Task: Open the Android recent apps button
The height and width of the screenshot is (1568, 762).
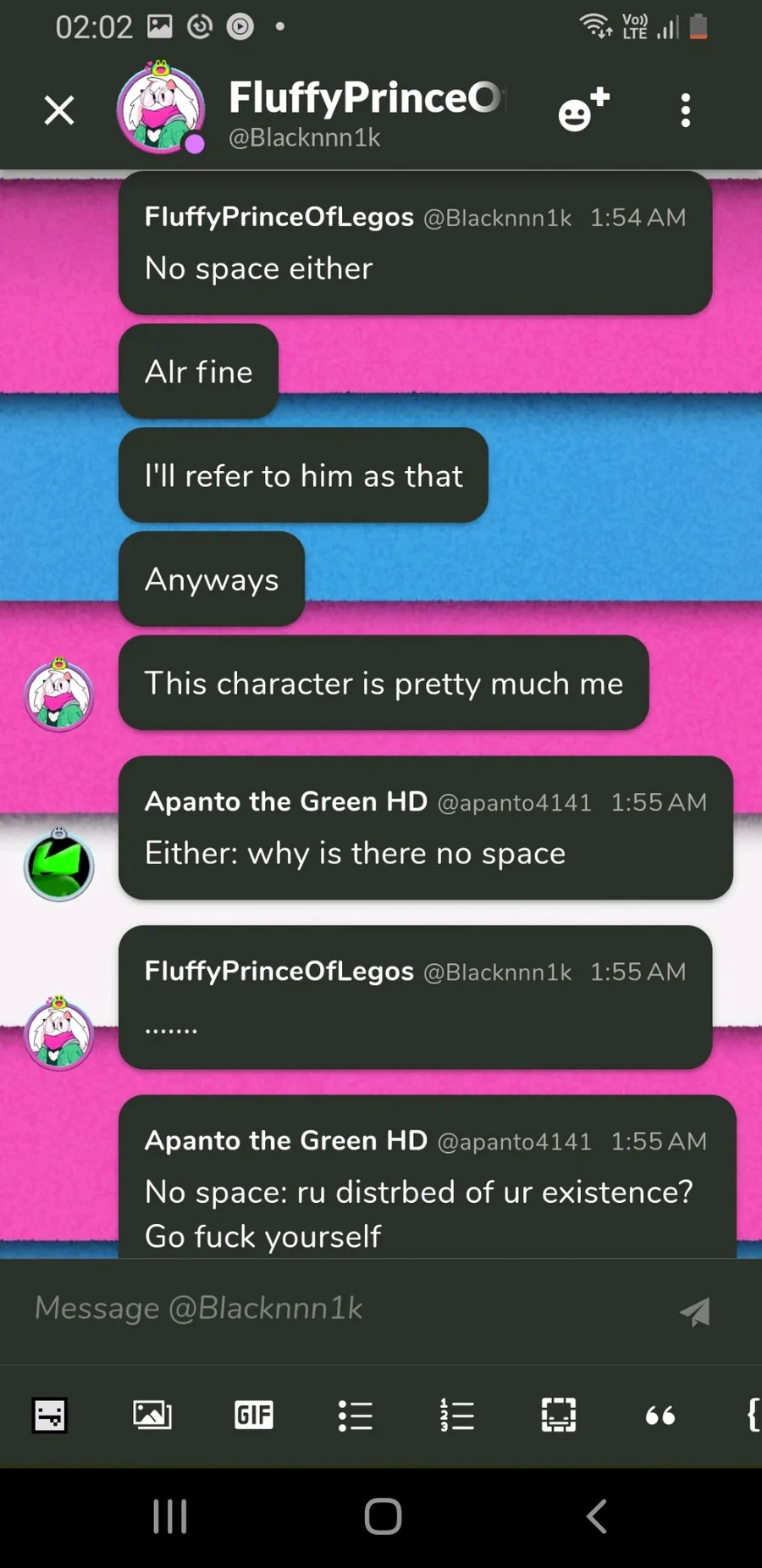Action: [x=169, y=1516]
